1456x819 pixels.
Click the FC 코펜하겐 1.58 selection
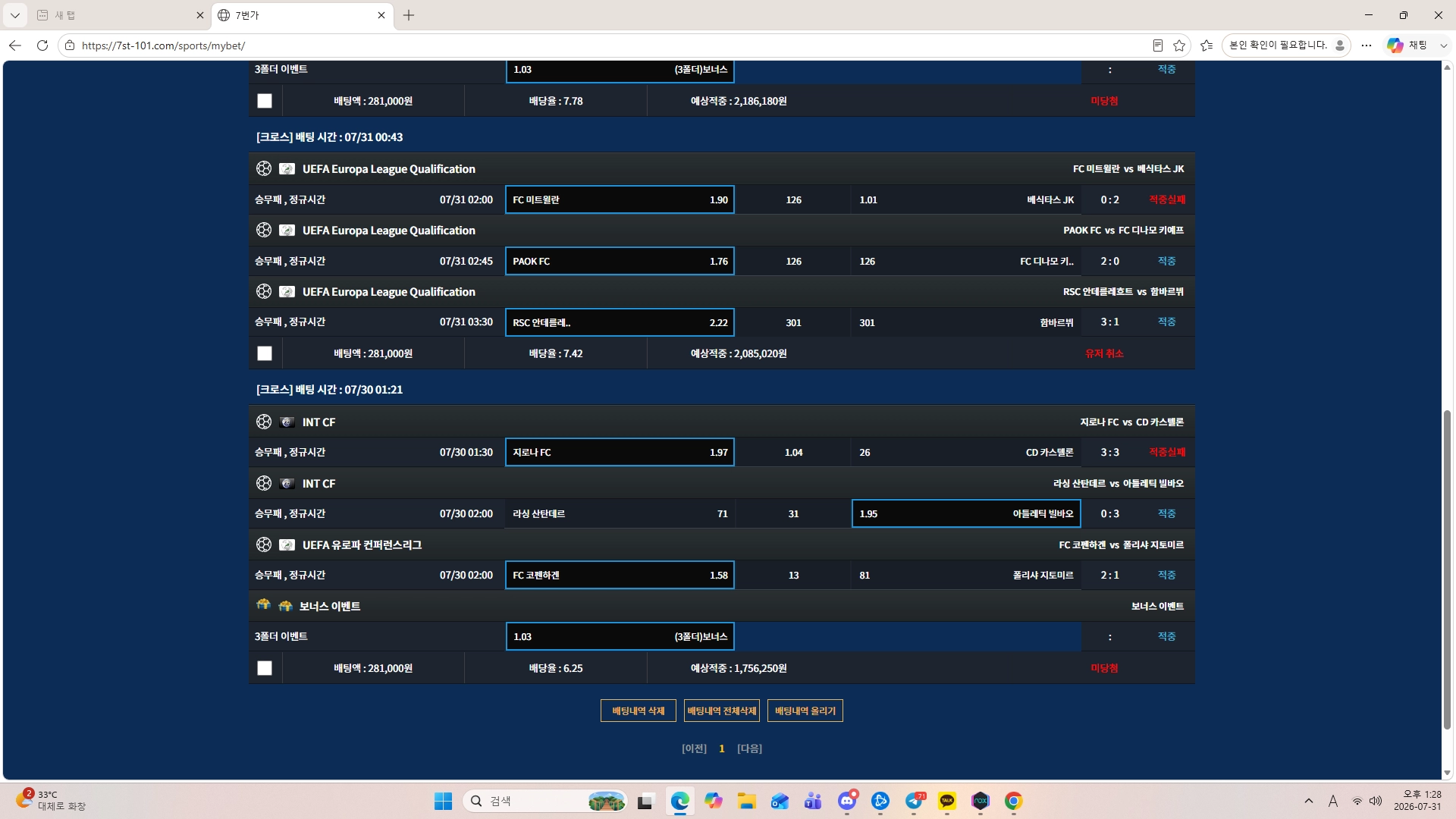coord(620,575)
